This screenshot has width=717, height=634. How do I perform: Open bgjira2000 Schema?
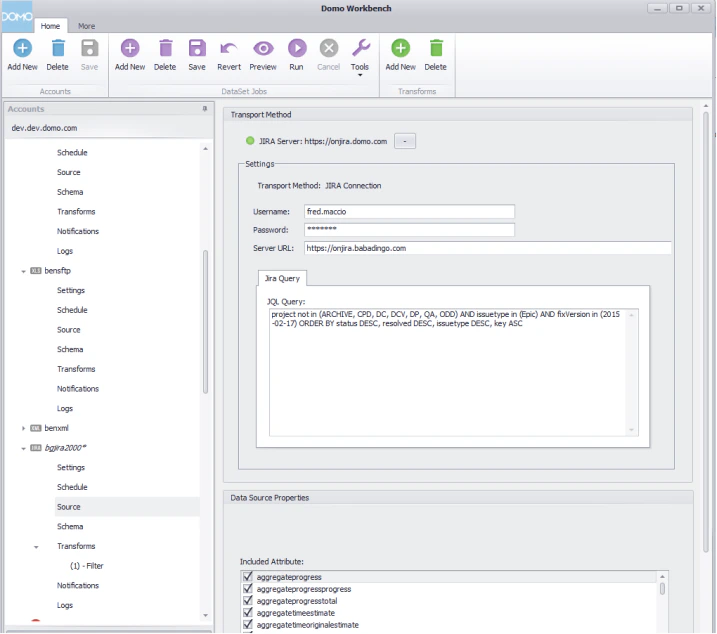point(70,527)
